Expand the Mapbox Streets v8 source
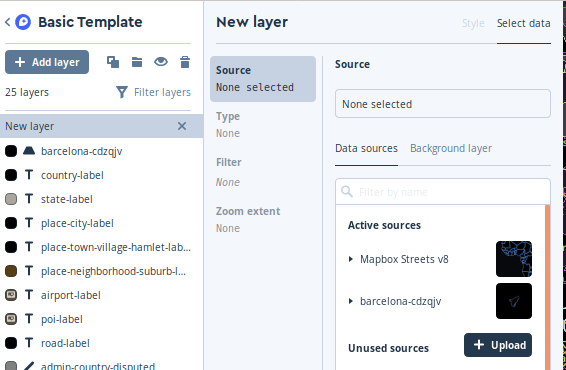The image size is (566, 370). [x=351, y=259]
